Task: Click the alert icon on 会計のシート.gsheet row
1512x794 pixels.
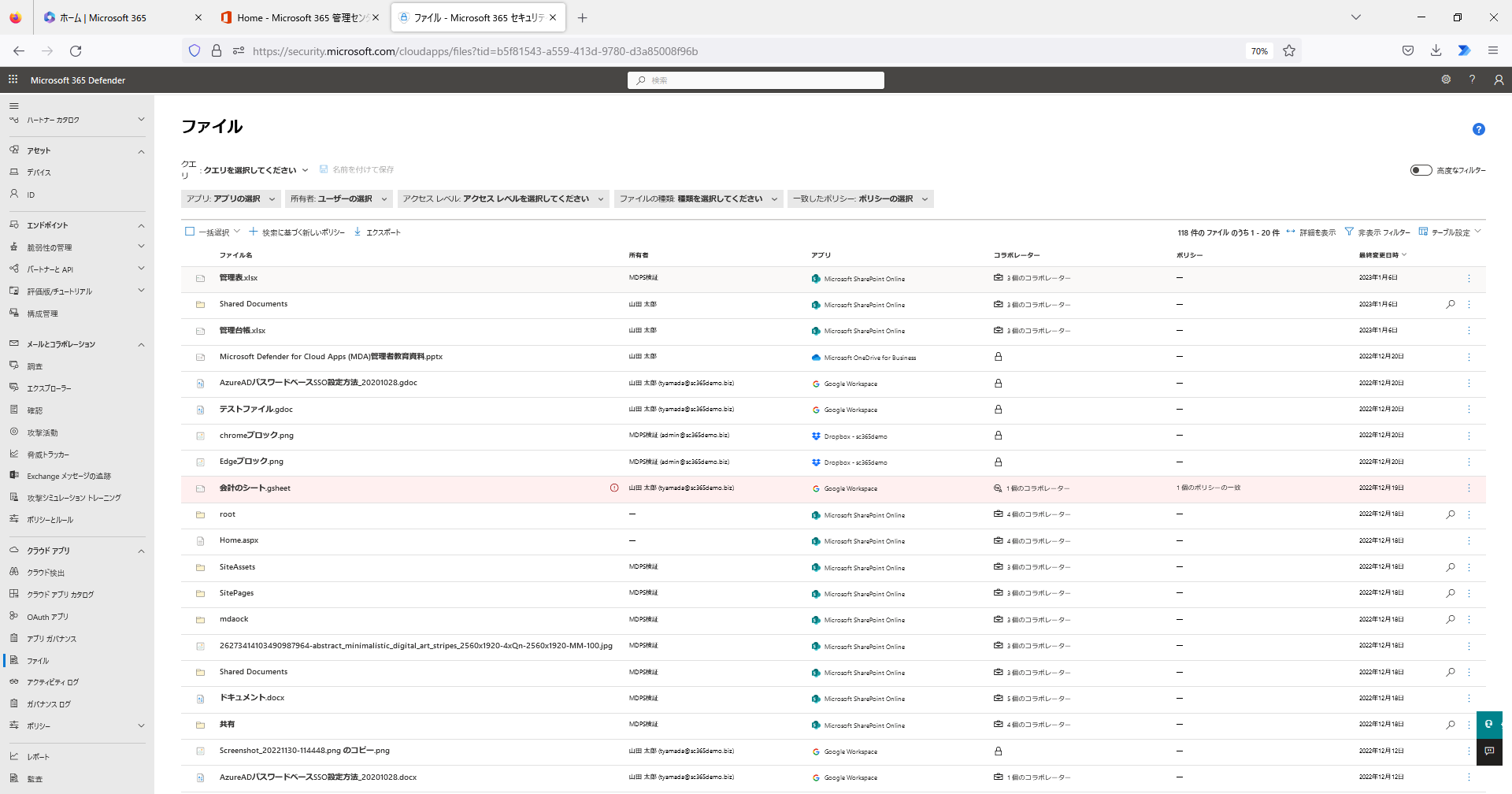Action: 614,488
